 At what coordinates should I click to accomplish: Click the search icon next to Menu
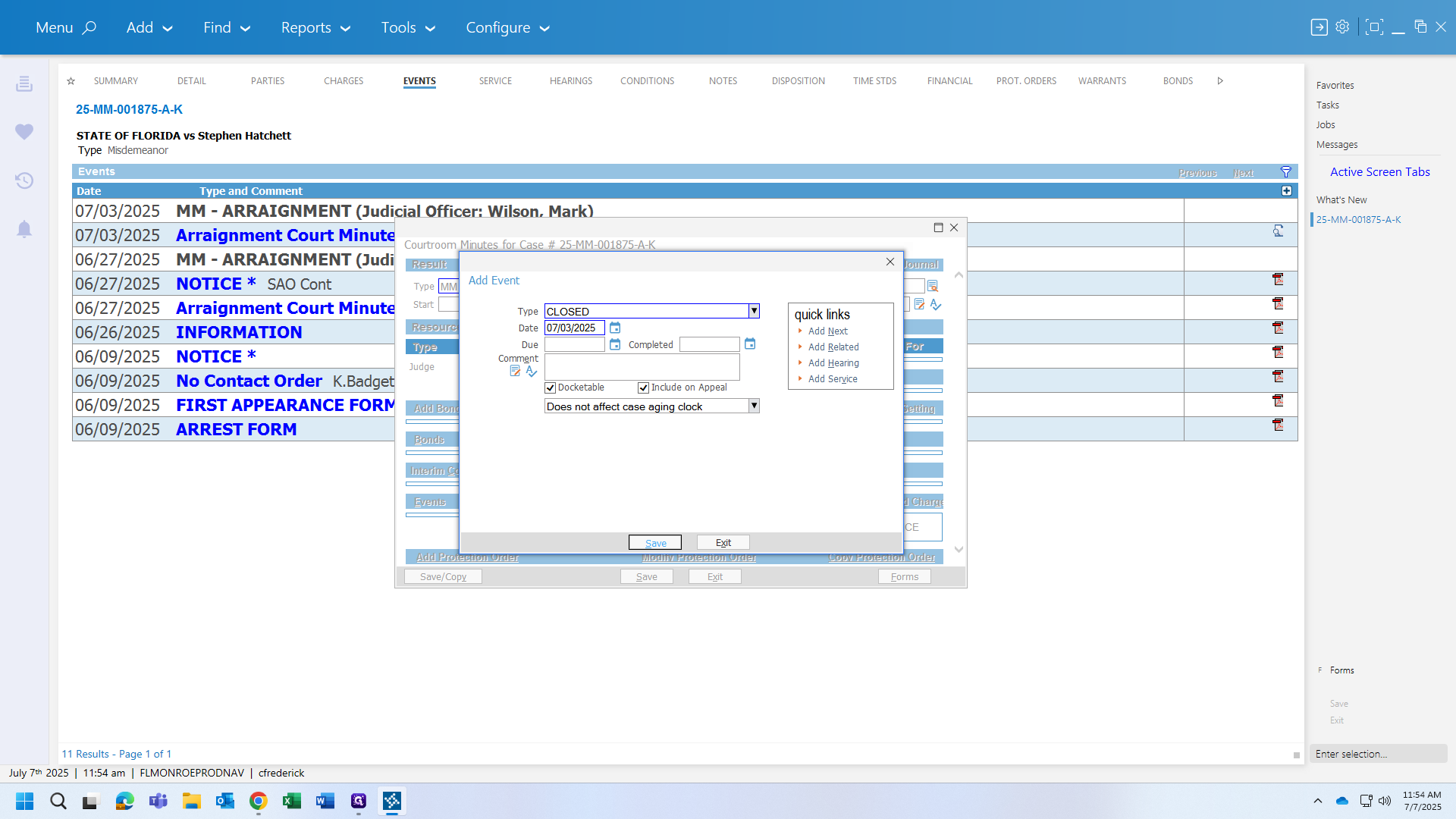pos(89,28)
